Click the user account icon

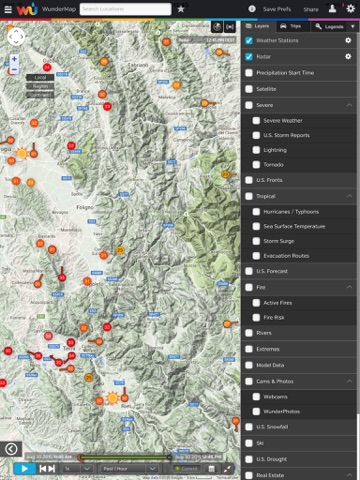[332, 9]
